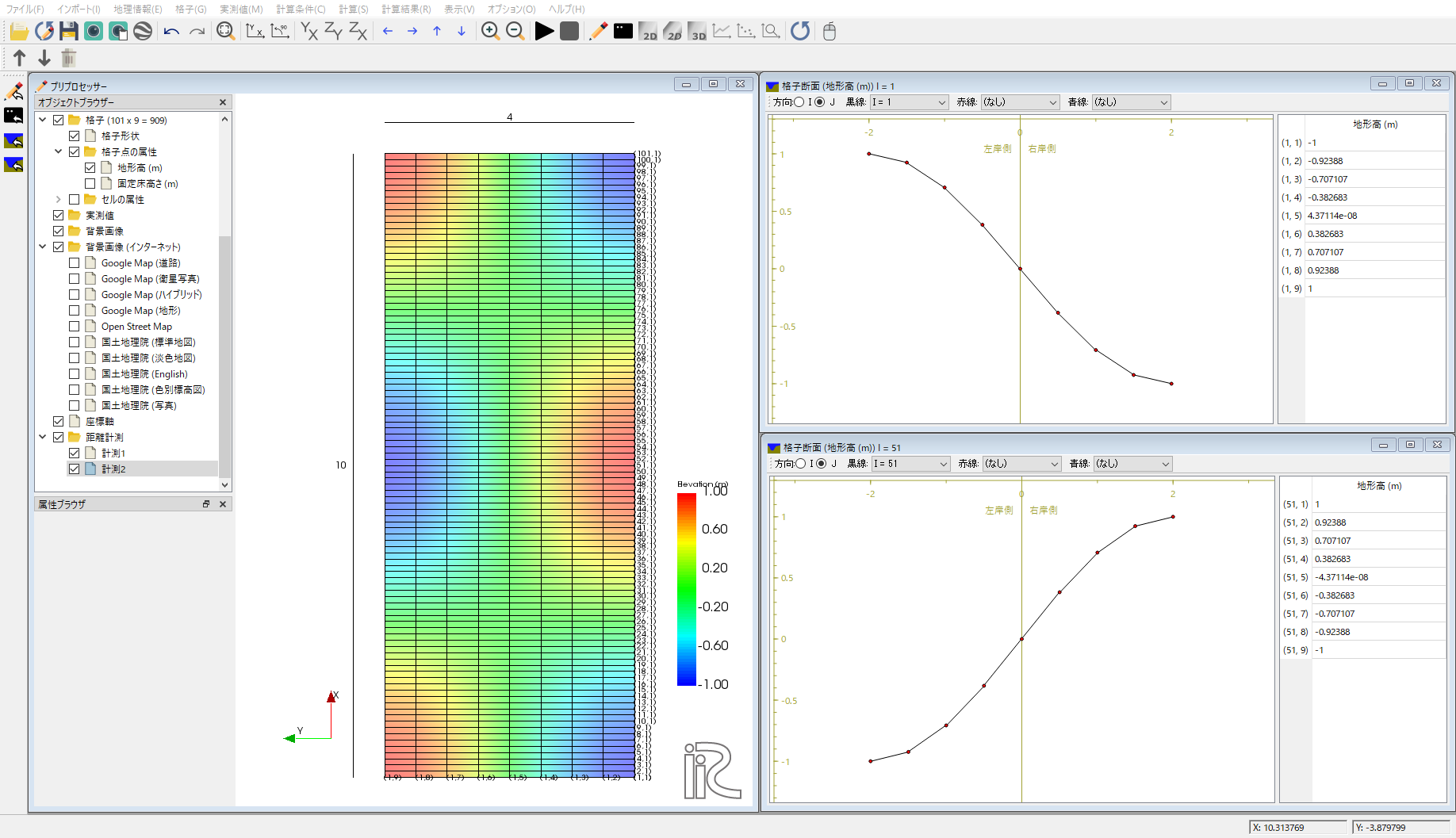
Task: Click the XY plane view icon
Action: click(x=309, y=31)
